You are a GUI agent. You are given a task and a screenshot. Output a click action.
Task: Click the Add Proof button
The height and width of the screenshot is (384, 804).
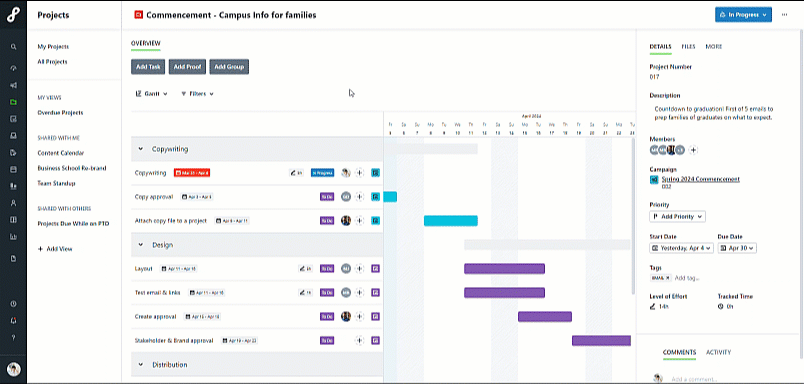[187, 67]
